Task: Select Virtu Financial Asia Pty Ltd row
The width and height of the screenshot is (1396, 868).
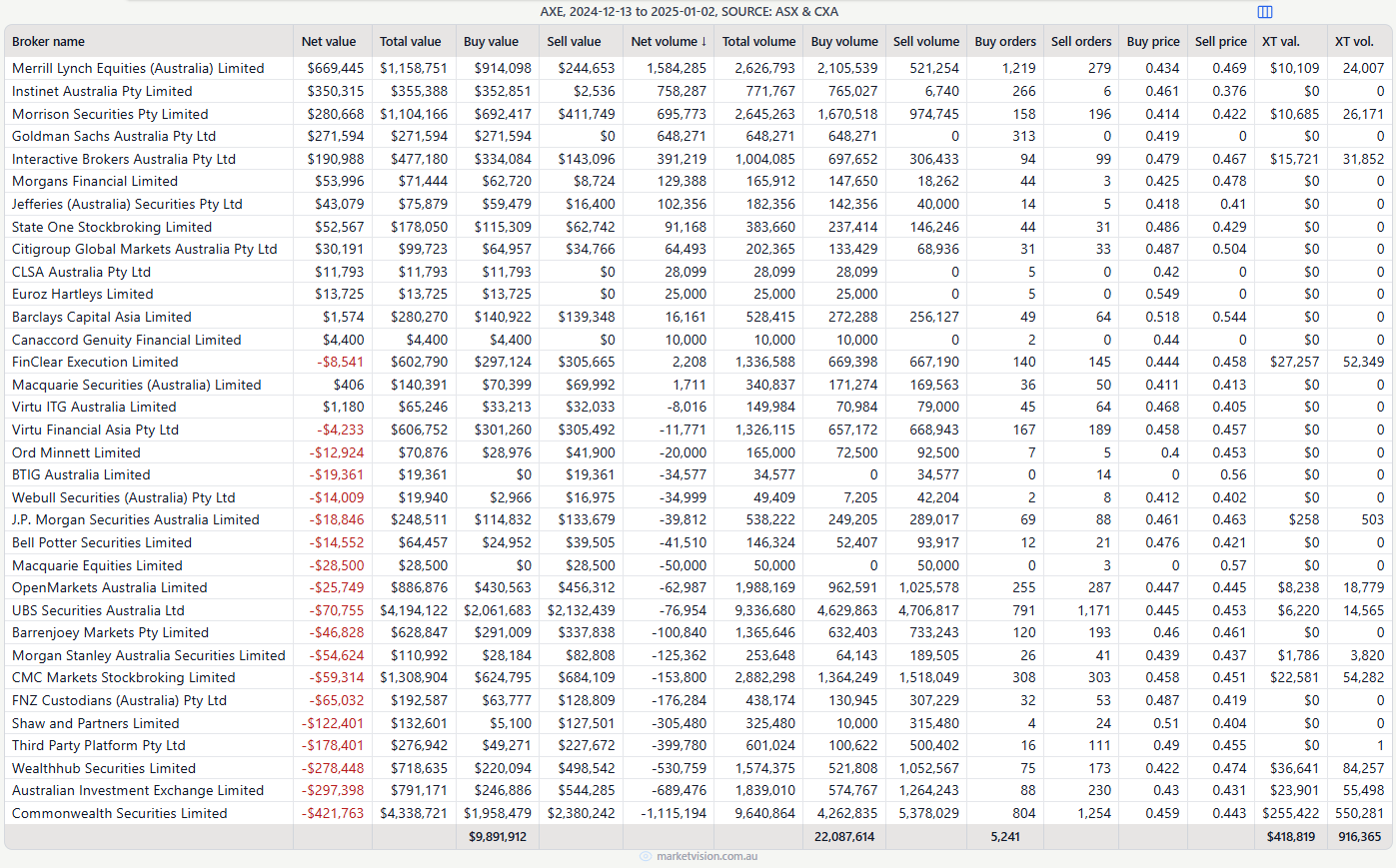Action: 698,430
